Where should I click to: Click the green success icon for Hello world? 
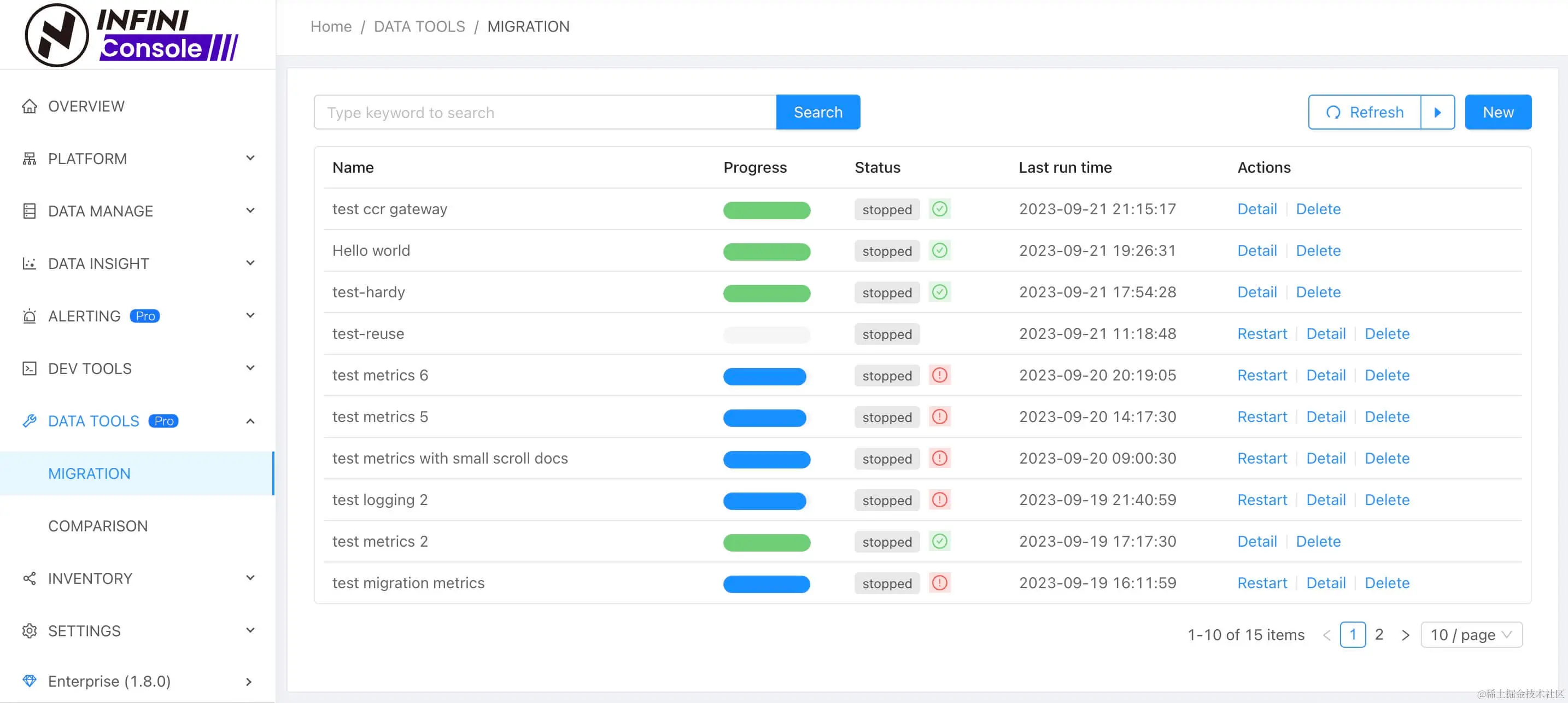point(939,251)
